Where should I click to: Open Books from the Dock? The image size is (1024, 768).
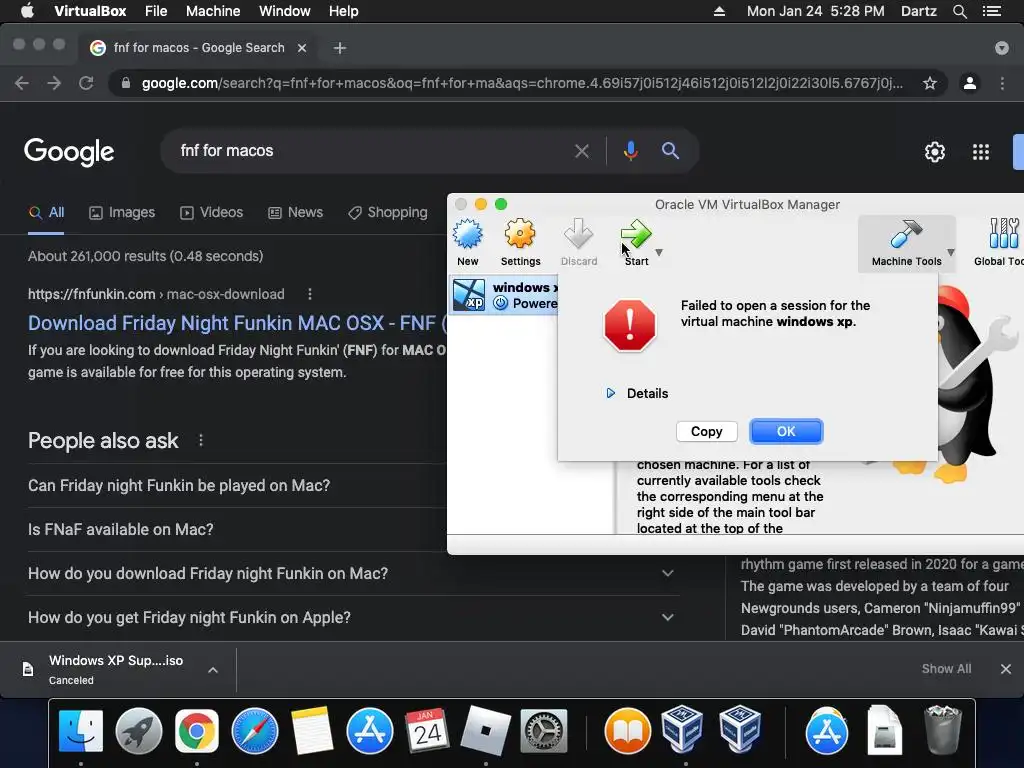[x=628, y=731]
